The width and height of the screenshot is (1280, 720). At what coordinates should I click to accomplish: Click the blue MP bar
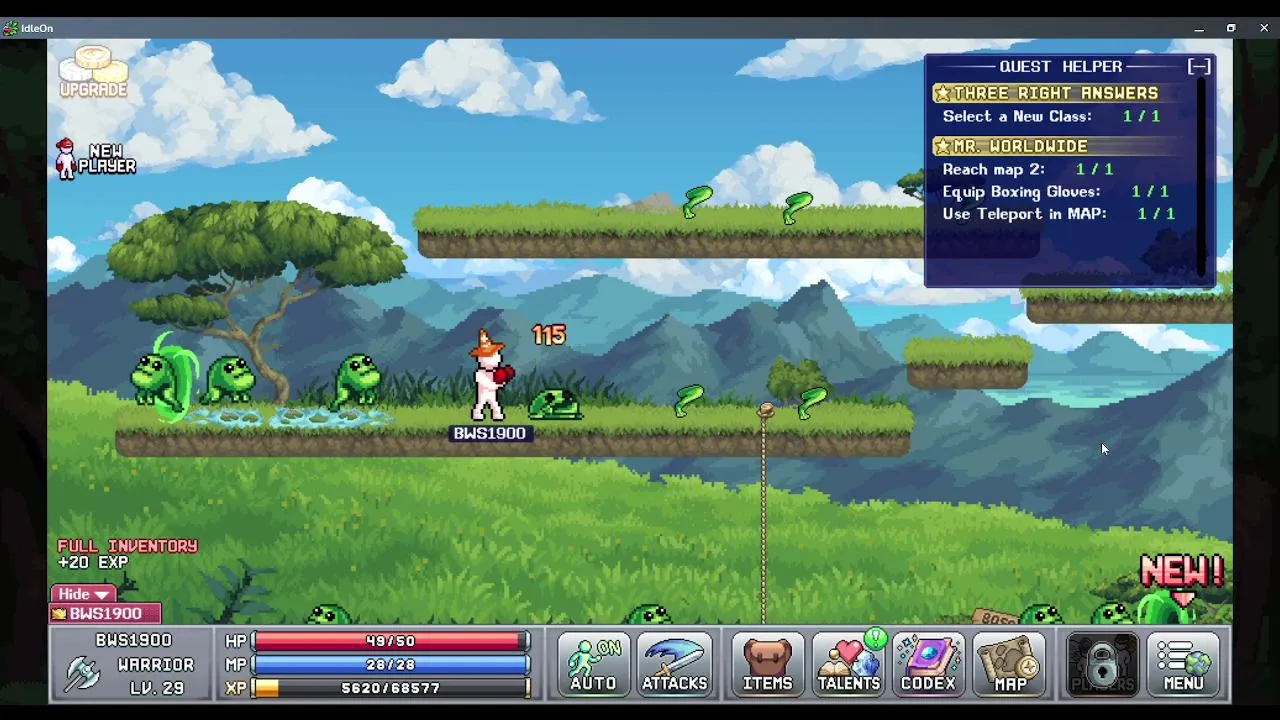click(x=391, y=664)
